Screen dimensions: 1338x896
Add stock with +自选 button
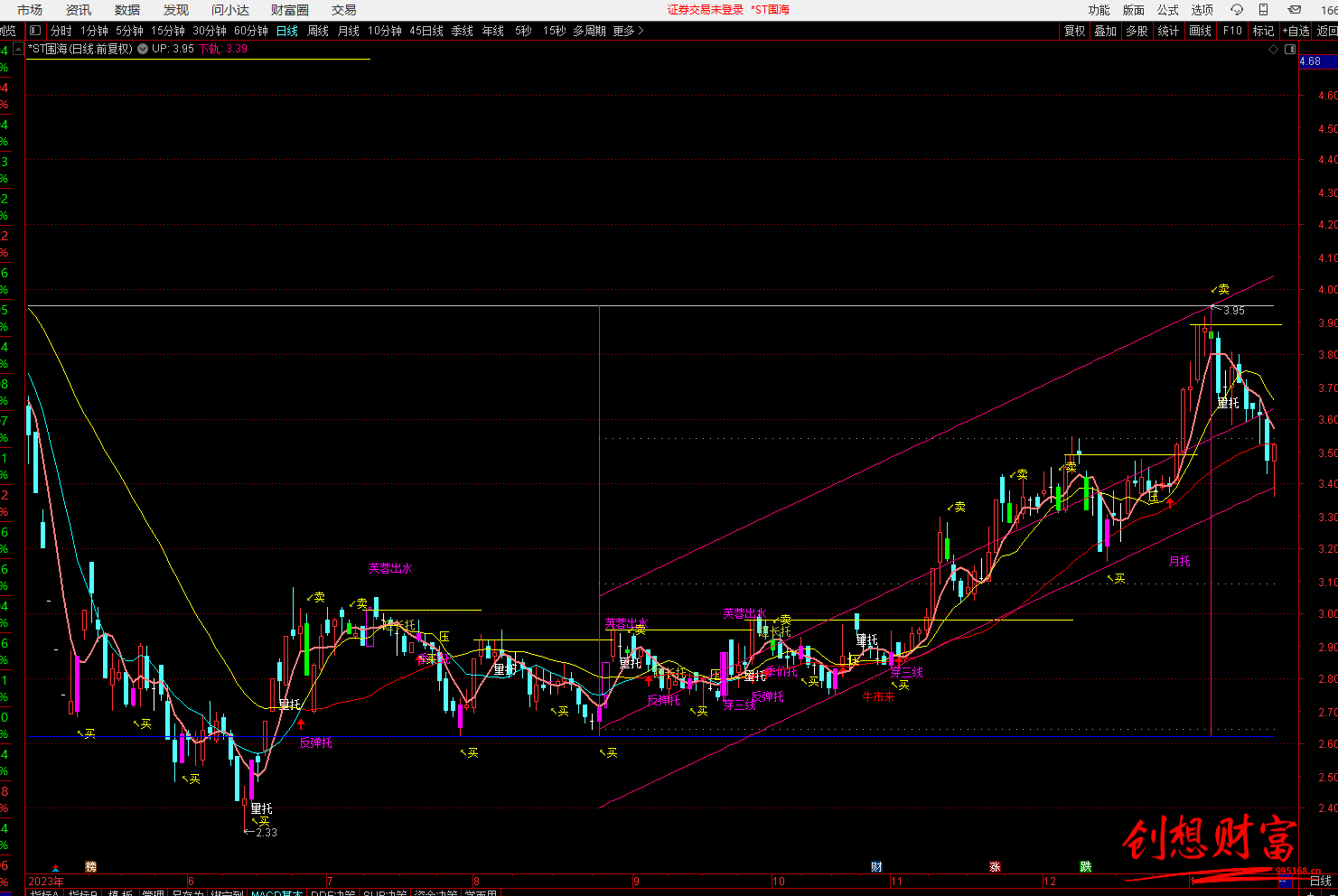1296,31
